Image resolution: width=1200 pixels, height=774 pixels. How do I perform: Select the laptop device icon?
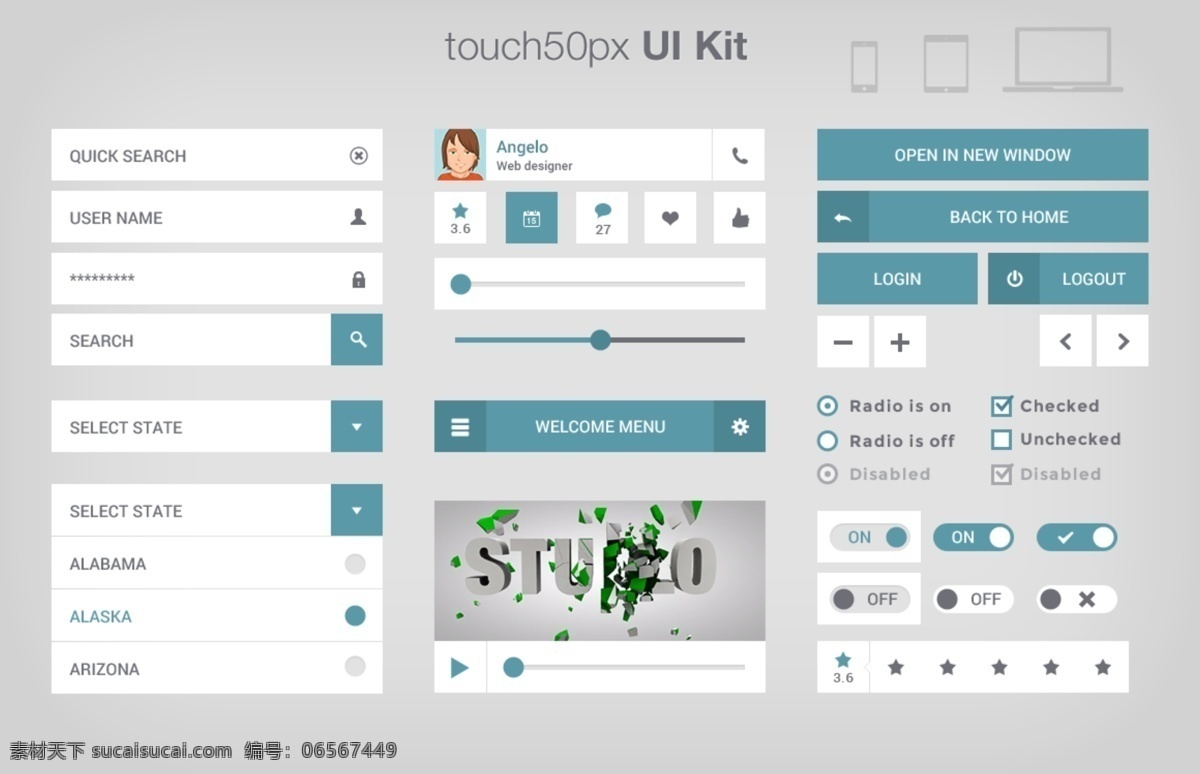pyautogui.click(x=1063, y=60)
